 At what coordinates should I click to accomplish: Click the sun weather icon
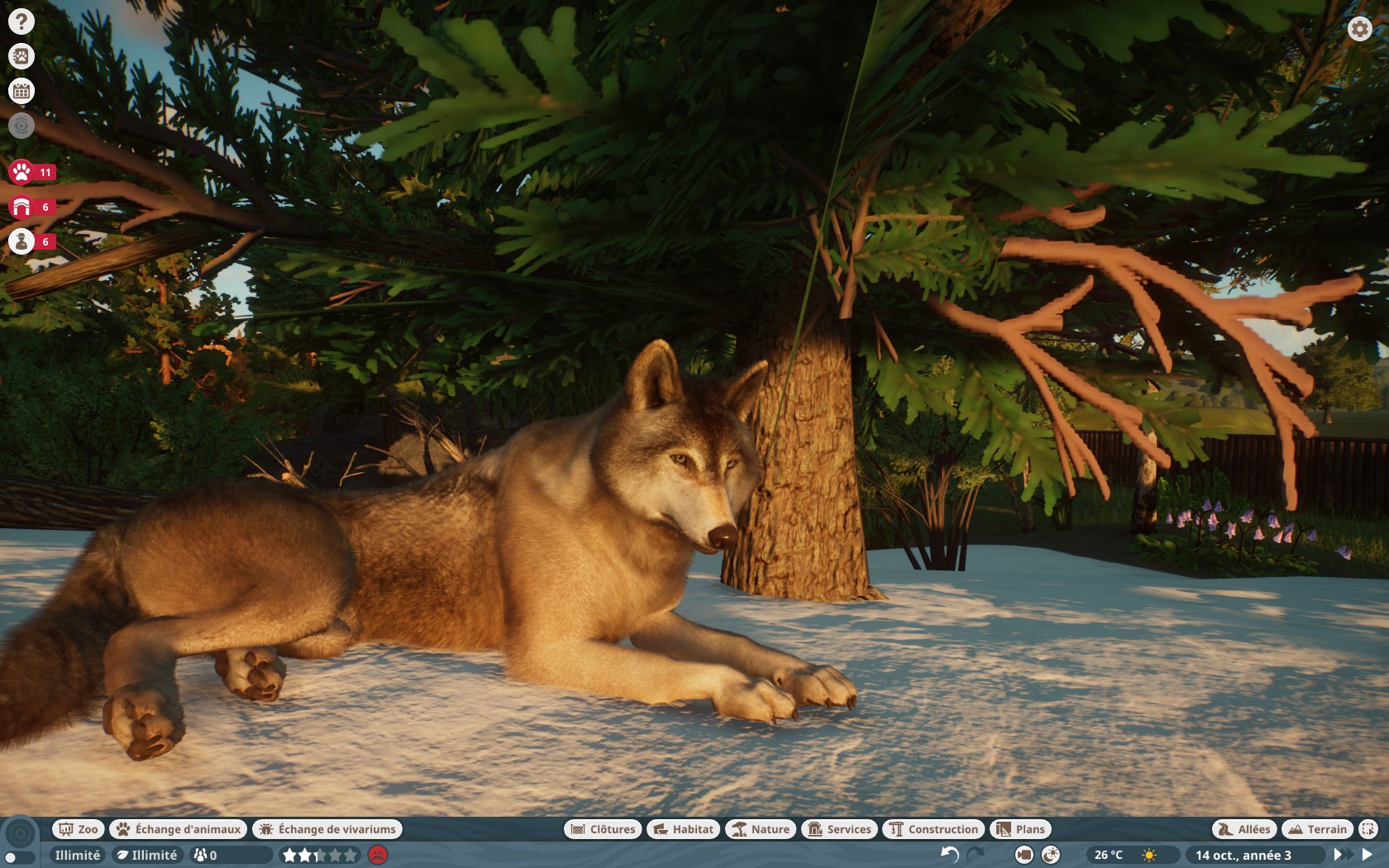(x=1148, y=855)
